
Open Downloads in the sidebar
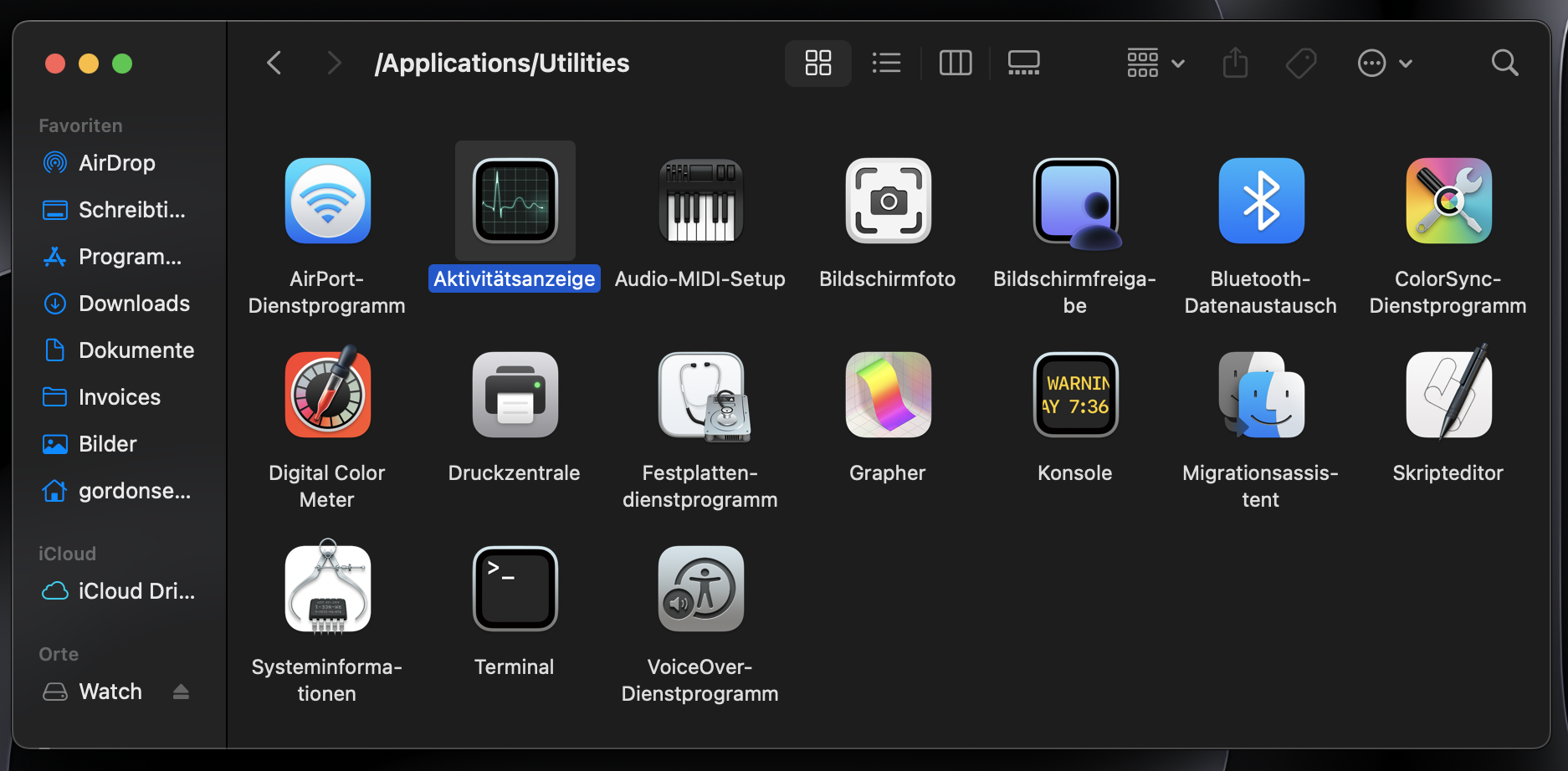(x=134, y=303)
